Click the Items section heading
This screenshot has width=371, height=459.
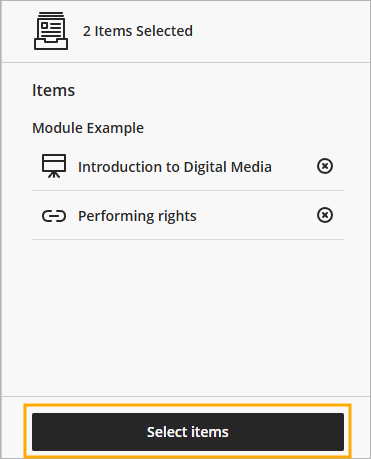[x=53, y=90]
